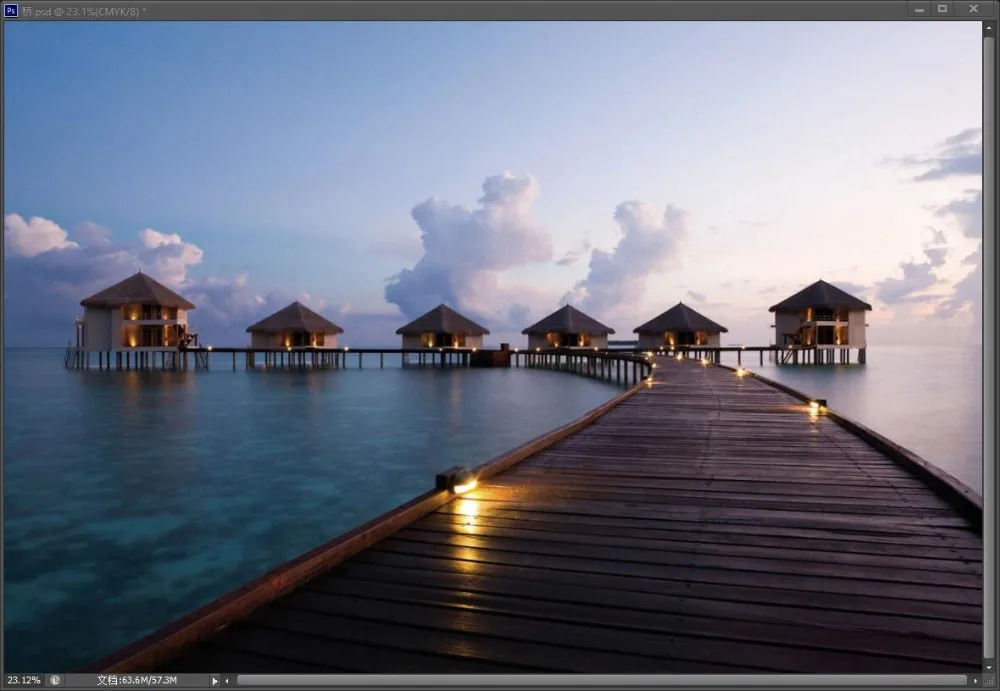This screenshot has height=691, width=1000.
Task: Minimize the document window
Action: point(919,10)
